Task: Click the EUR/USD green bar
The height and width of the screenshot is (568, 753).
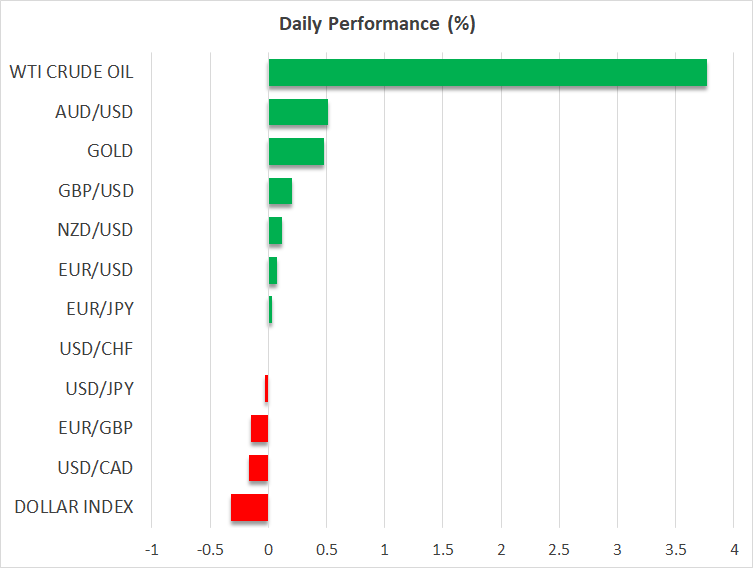Action: 273,270
